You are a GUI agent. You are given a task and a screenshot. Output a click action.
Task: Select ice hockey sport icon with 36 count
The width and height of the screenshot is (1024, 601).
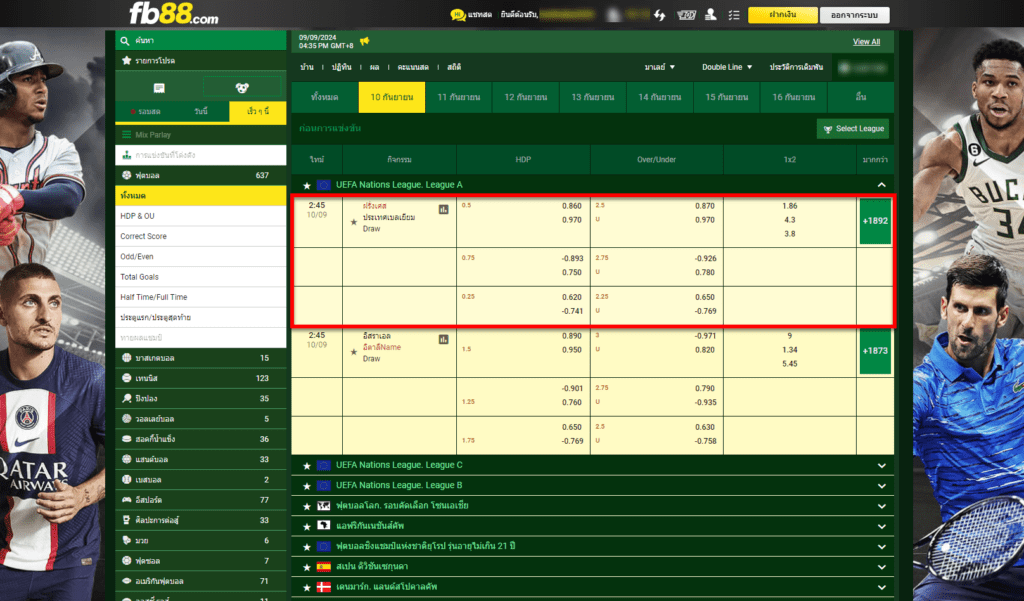pos(127,438)
